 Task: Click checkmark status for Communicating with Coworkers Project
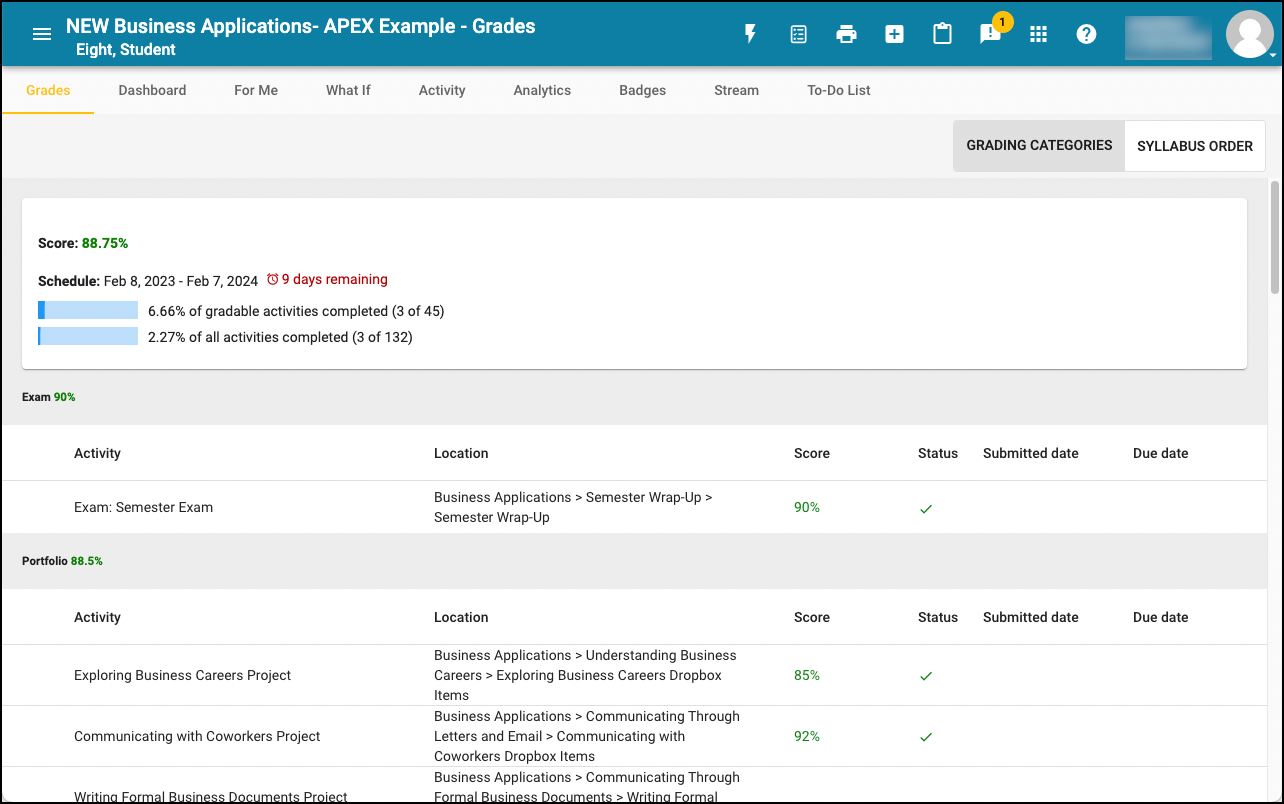(926, 737)
